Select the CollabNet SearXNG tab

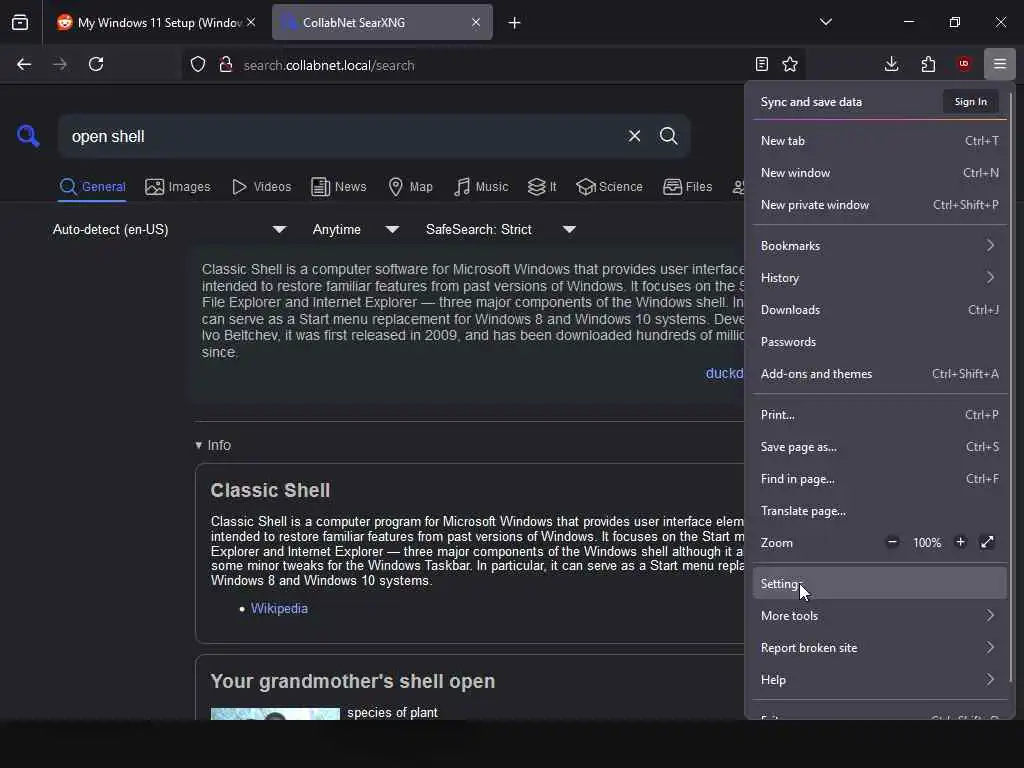point(382,23)
